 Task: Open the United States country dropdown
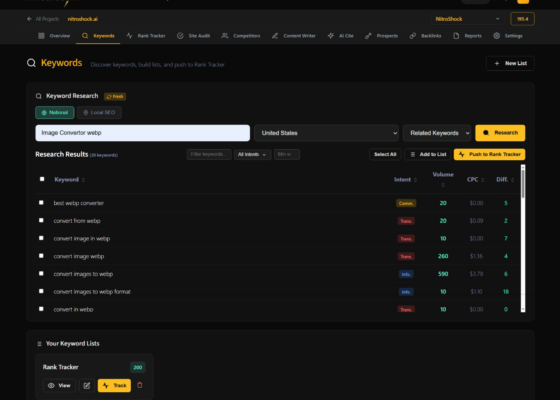pos(327,133)
